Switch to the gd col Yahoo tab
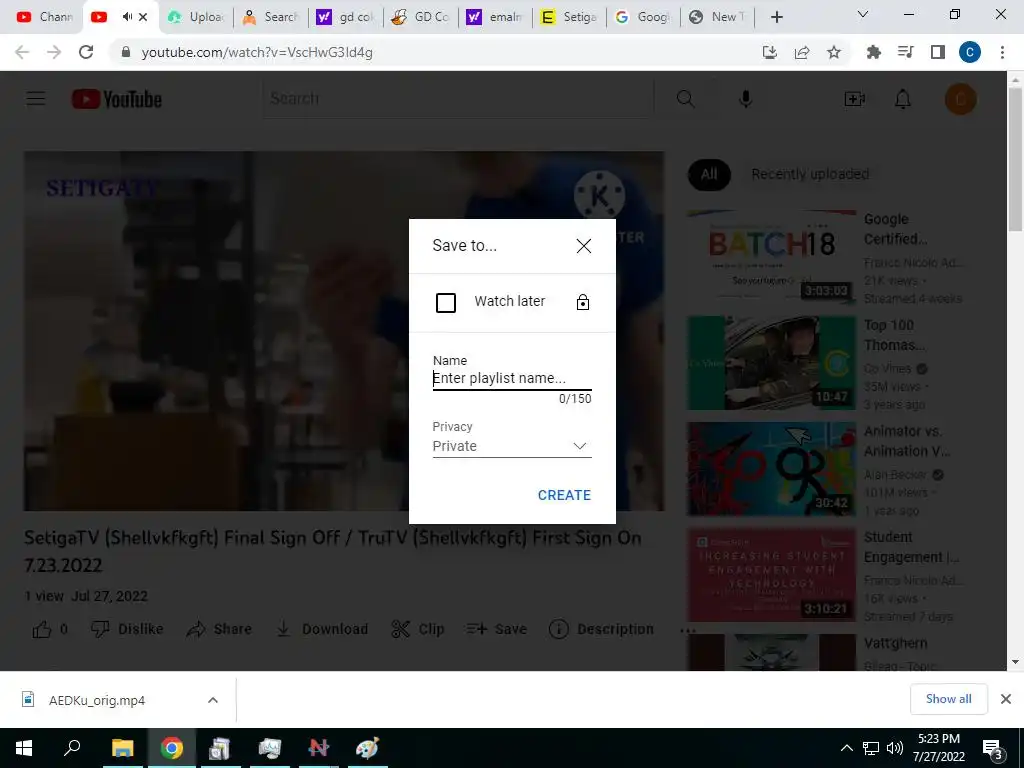The image size is (1024, 768). click(x=345, y=17)
